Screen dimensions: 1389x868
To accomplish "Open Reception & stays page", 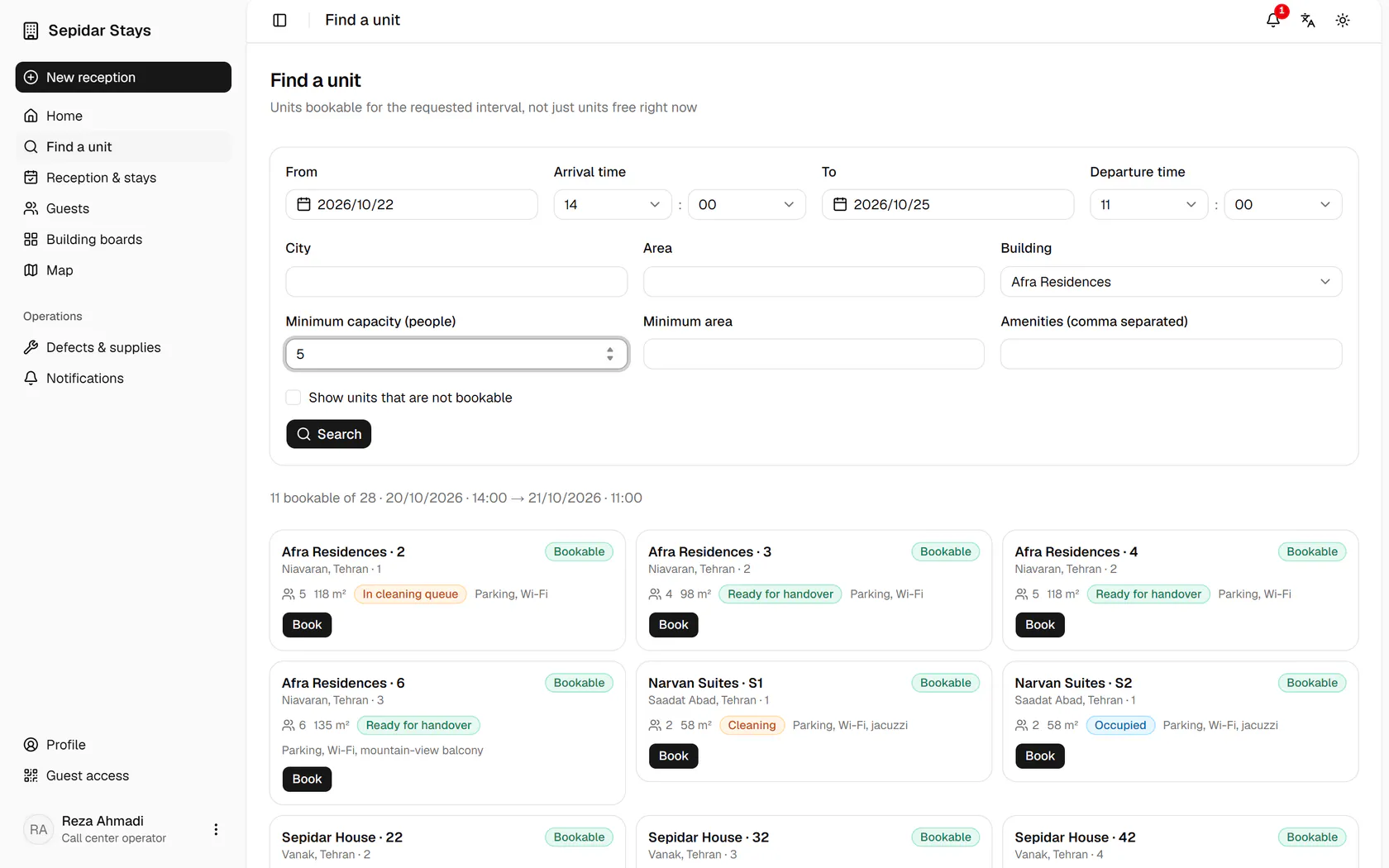I will (123, 178).
